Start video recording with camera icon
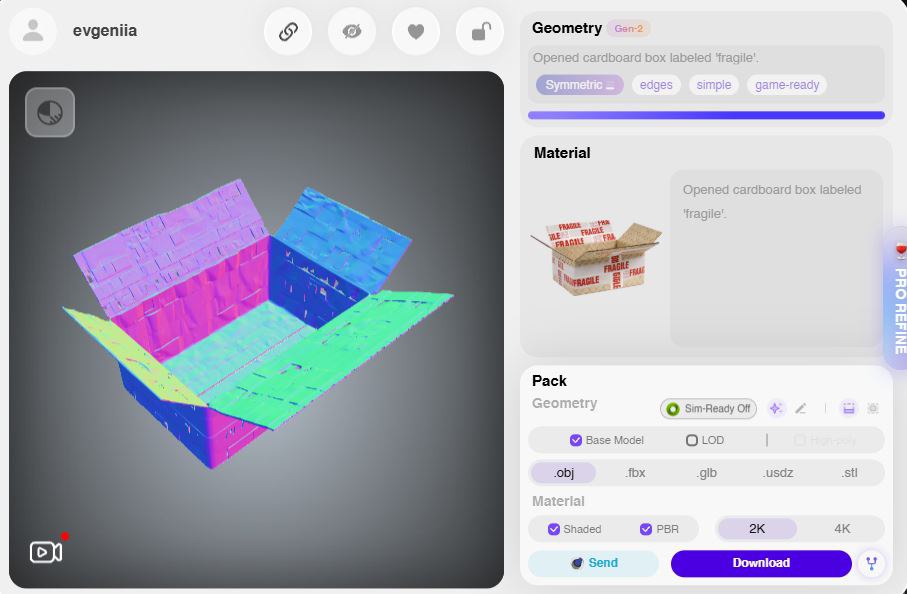This screenshot has height=594, width=907. (x=46, y=552)
